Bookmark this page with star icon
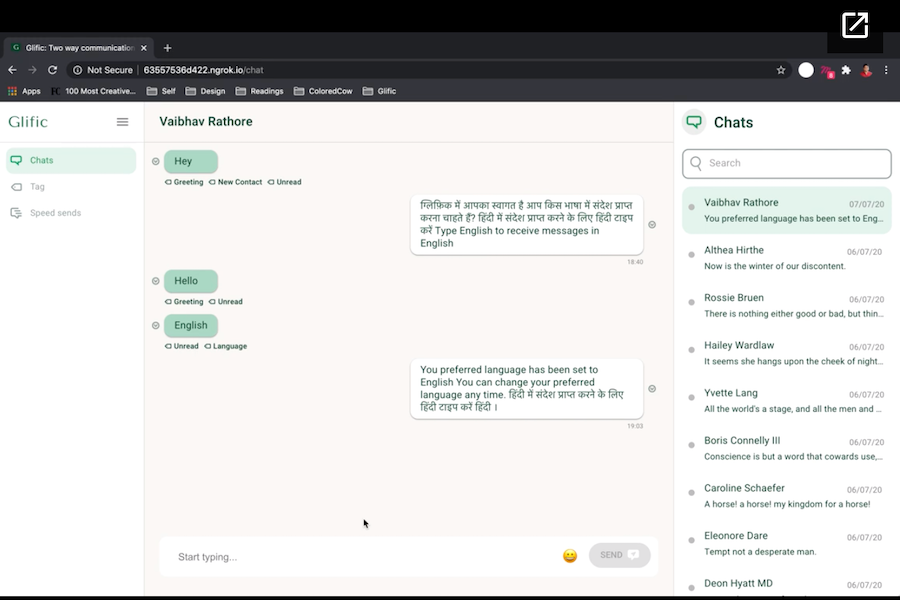Screen dimensions: 900x600 [781, 70]
